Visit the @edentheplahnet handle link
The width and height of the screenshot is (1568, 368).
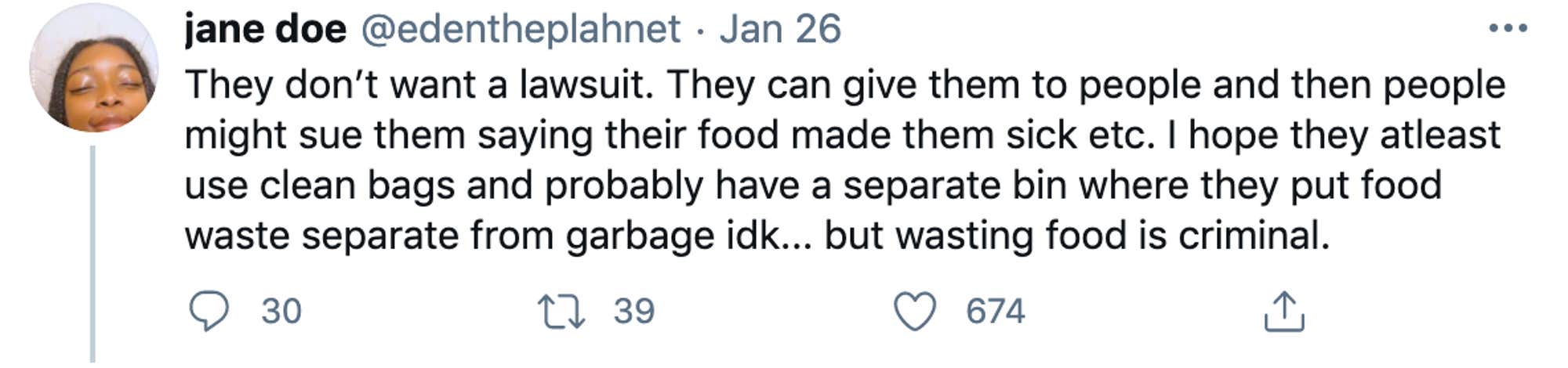(521, 30)
